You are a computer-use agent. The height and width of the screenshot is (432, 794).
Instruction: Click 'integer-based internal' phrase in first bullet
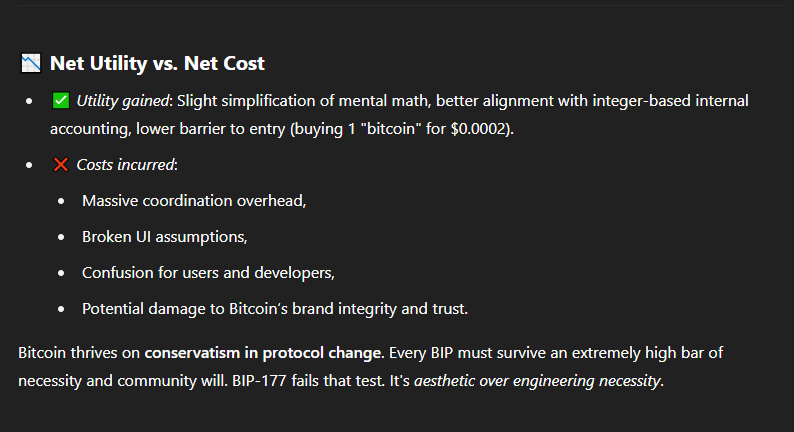point(670,101)
